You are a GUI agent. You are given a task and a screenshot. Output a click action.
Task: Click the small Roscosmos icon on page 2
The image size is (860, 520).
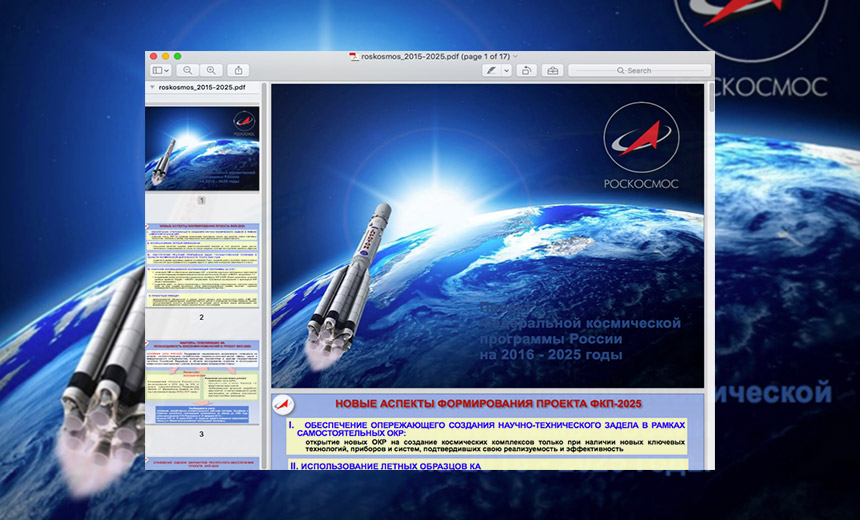[284, 405]
